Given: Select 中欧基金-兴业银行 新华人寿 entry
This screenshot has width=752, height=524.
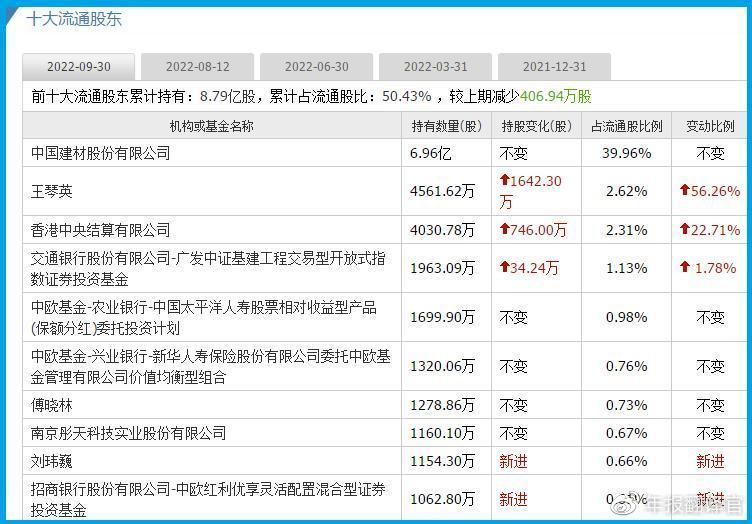Looking at the screenshot, I should [x=211, y=366].
